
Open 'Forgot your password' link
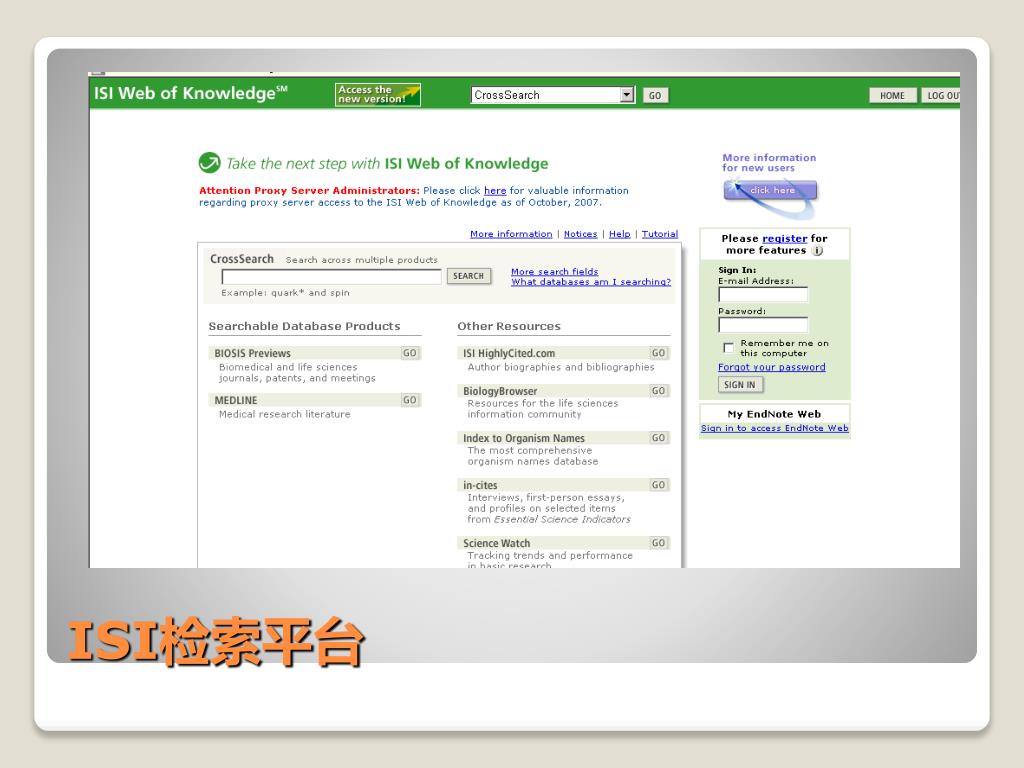point(771,368)
